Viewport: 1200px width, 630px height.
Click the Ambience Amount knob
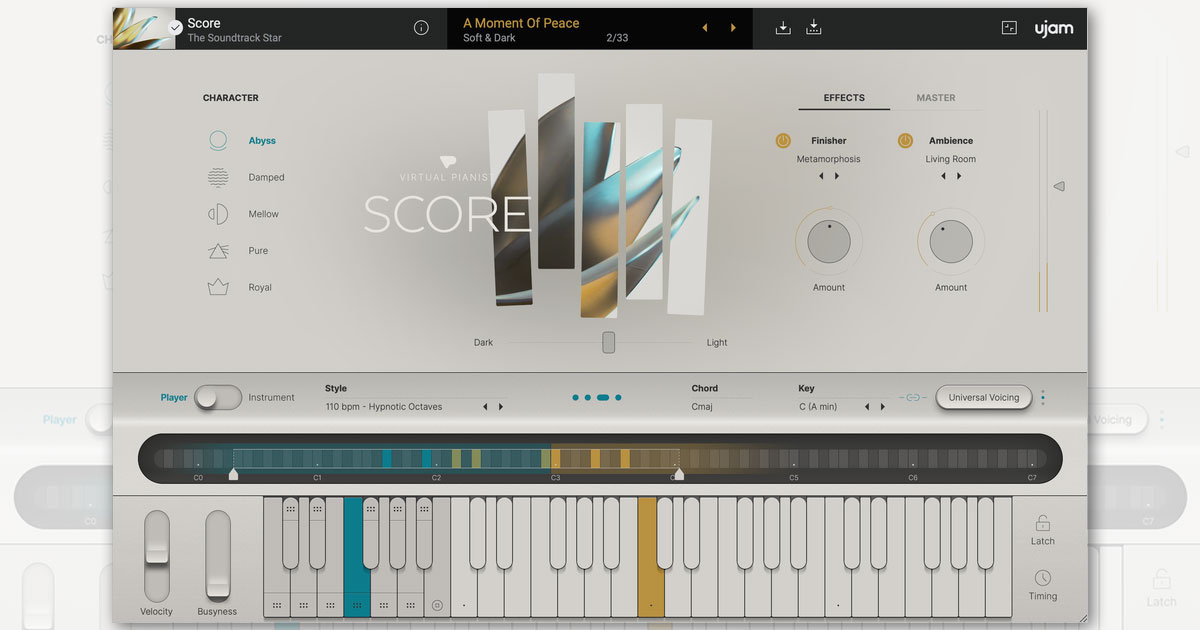click(x=951, y=241)
